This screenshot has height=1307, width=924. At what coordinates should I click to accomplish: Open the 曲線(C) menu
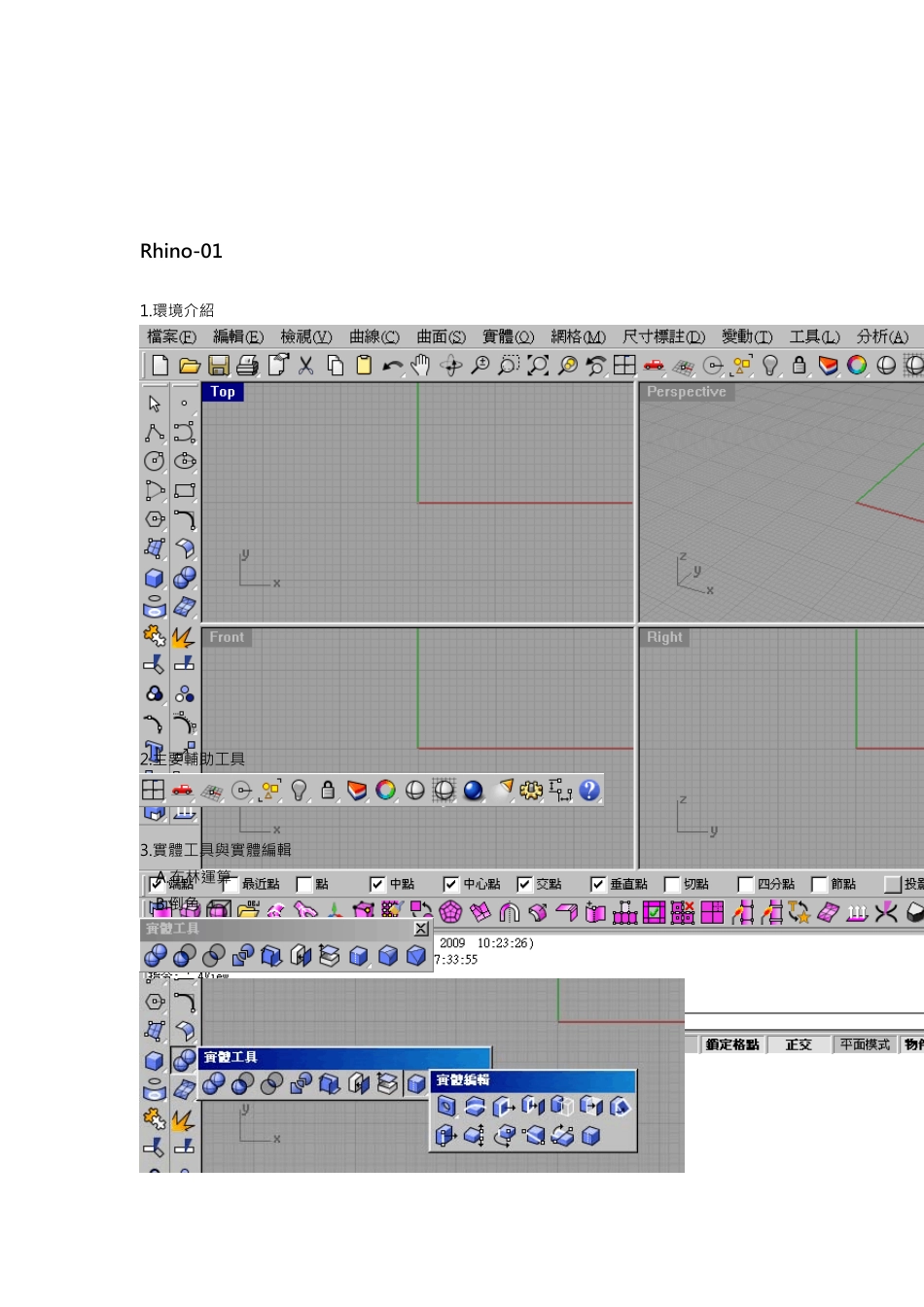click(374, 336)
